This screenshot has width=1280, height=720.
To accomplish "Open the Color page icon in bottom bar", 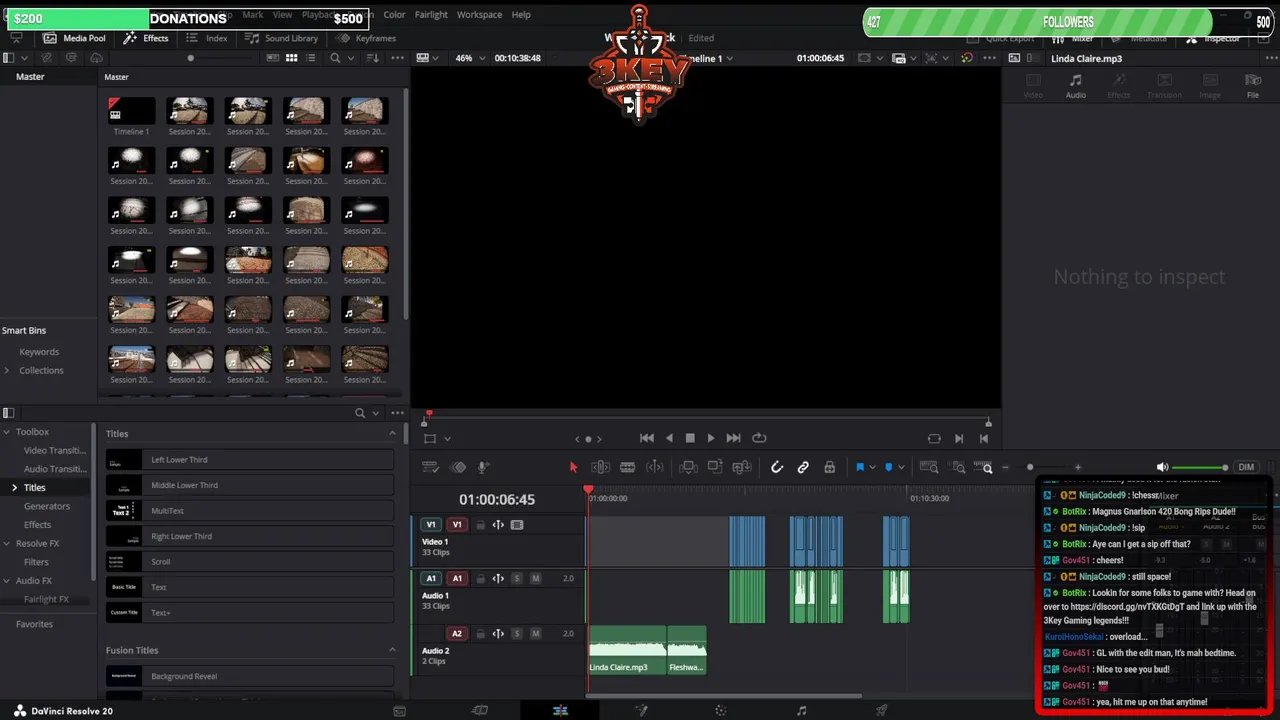I will point(720,710).
